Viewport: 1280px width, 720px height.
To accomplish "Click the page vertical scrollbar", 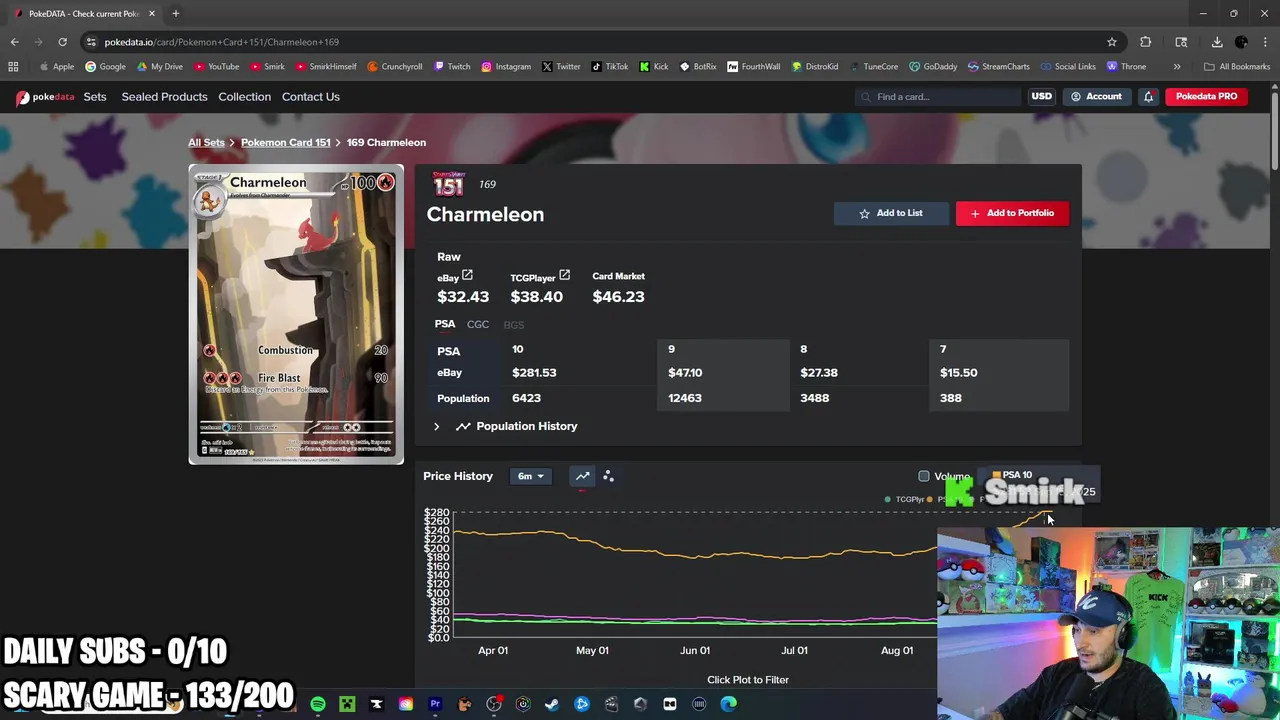I will click(1274, 130).
